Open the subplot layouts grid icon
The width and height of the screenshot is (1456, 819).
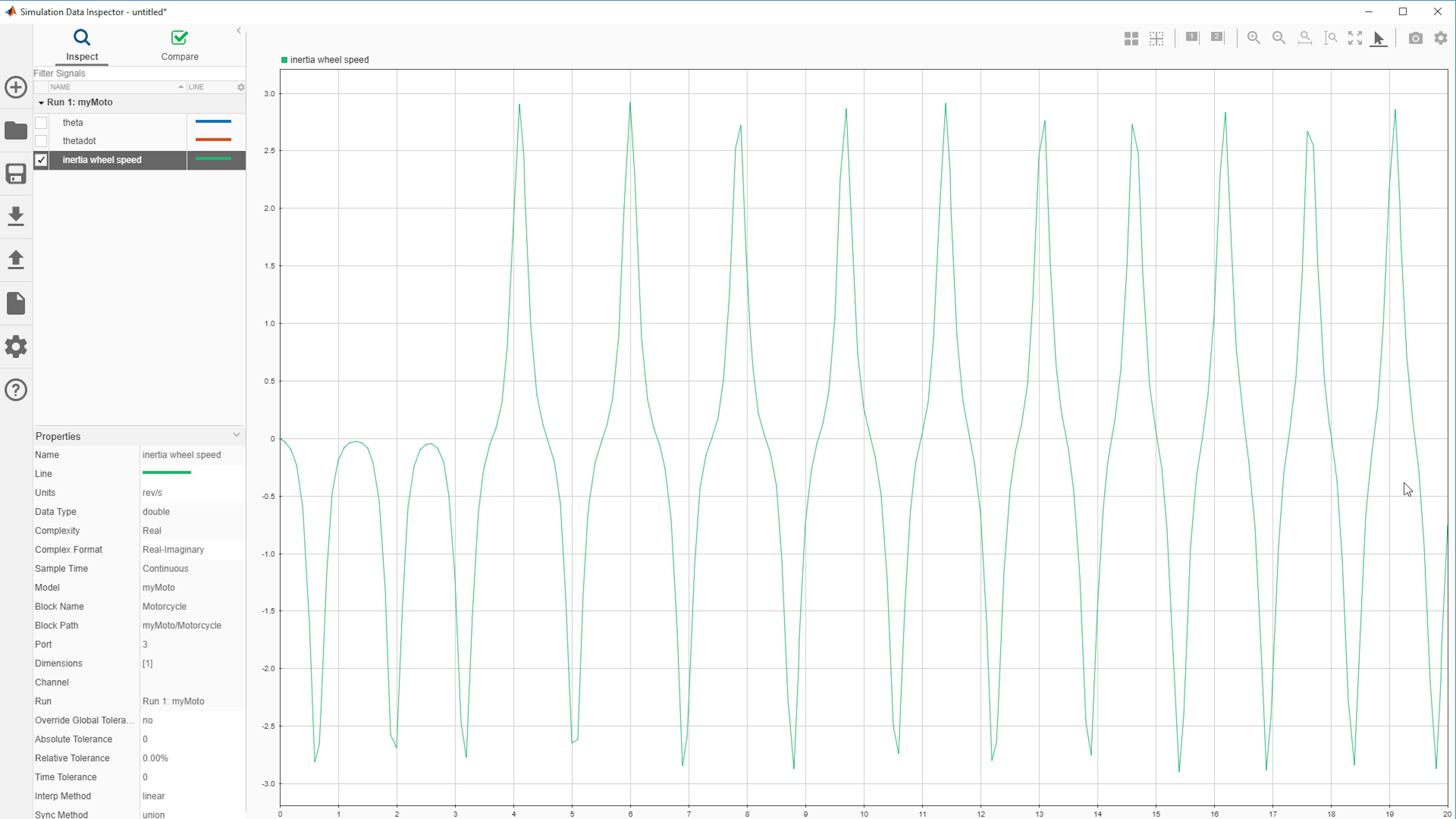pyautogui.click(x=1131, y=38)
